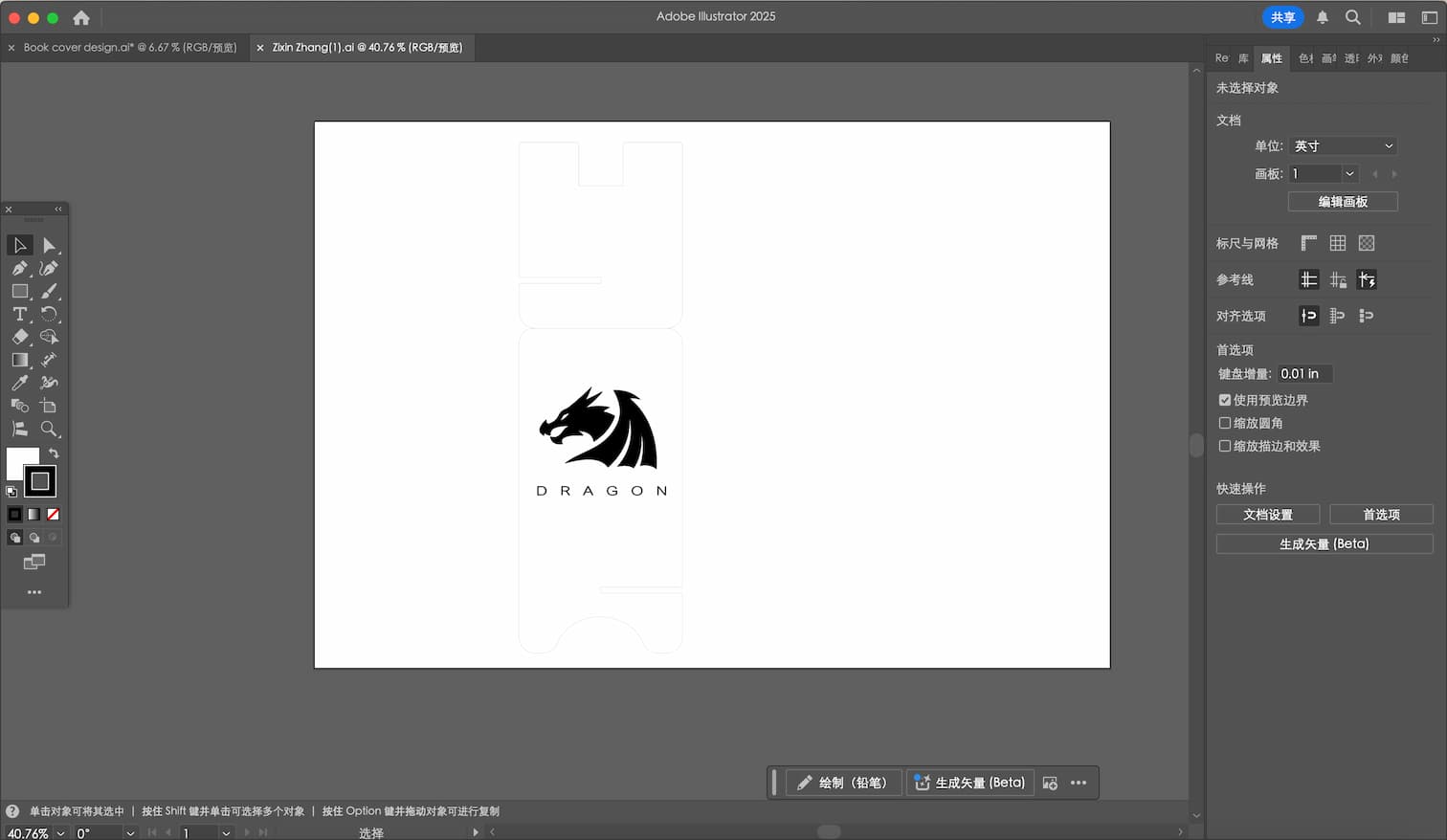The height and width of the screenshot is (840, 1447).
Task: Toggle the grid display icon
Action: [1338, 243]
